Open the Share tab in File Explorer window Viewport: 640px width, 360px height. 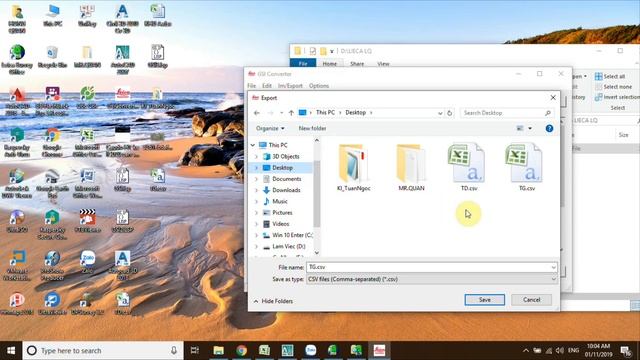(x=357, y=64)
